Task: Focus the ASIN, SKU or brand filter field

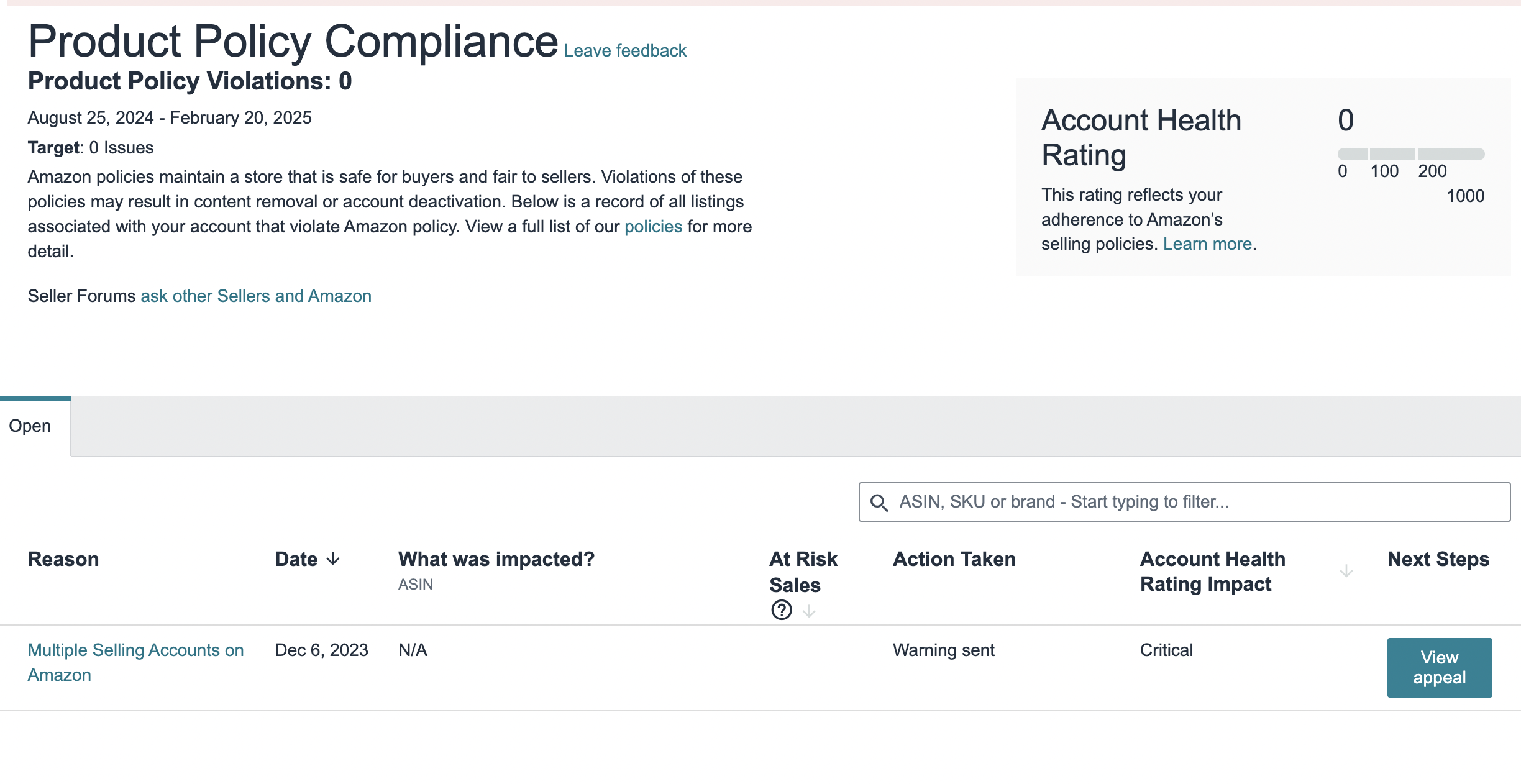Action: (x=1184, y=502)
